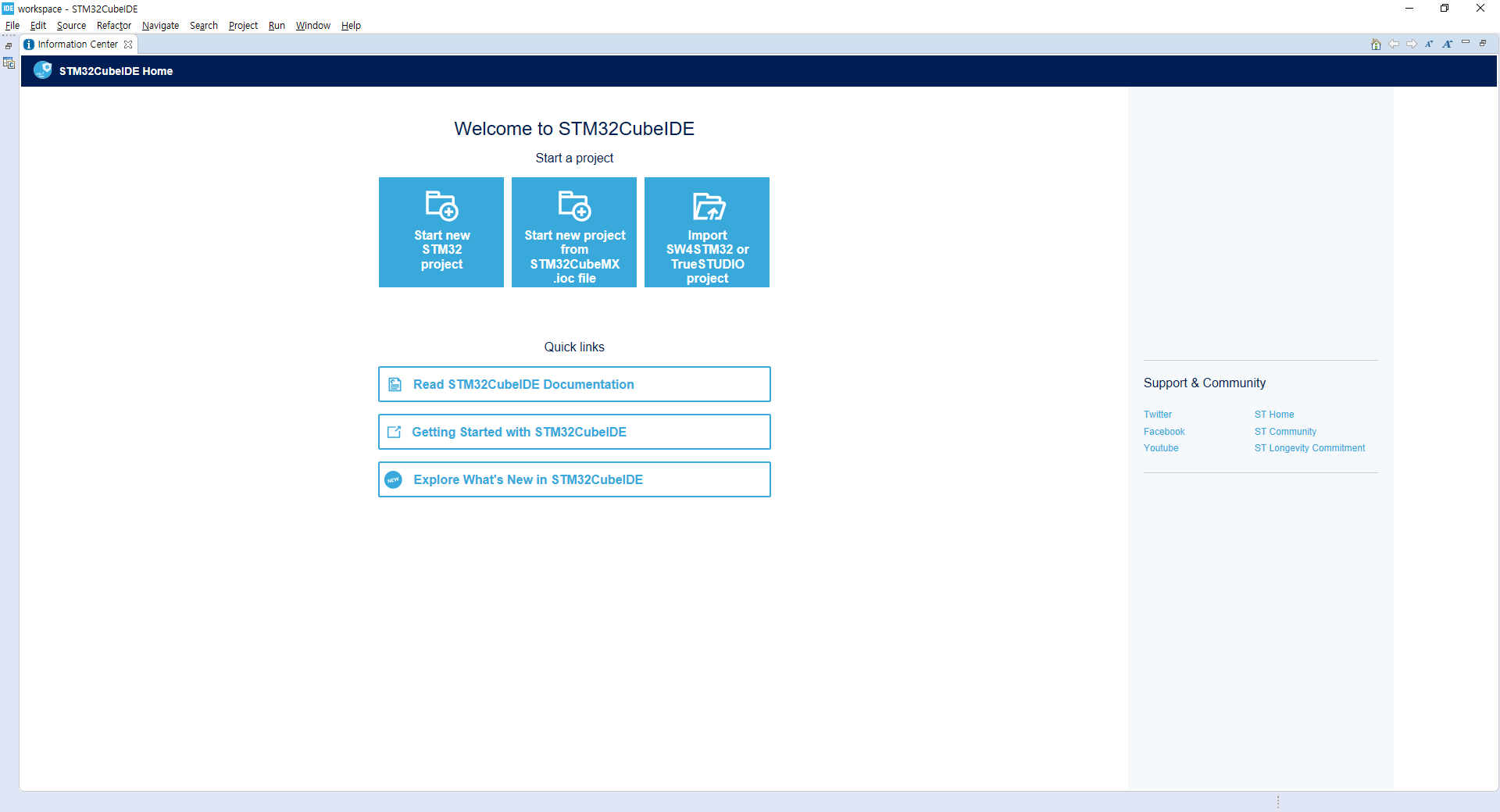This screenshot has height=812, width=1500.
Task: Click the Home icon in the view toolbar
Action: 1376,45
